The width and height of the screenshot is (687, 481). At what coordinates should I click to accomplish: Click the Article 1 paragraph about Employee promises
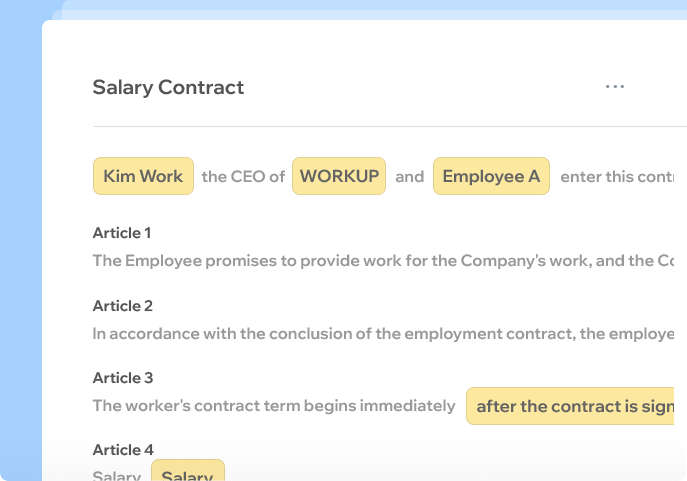pyautogui.click(x=383, y=261)
